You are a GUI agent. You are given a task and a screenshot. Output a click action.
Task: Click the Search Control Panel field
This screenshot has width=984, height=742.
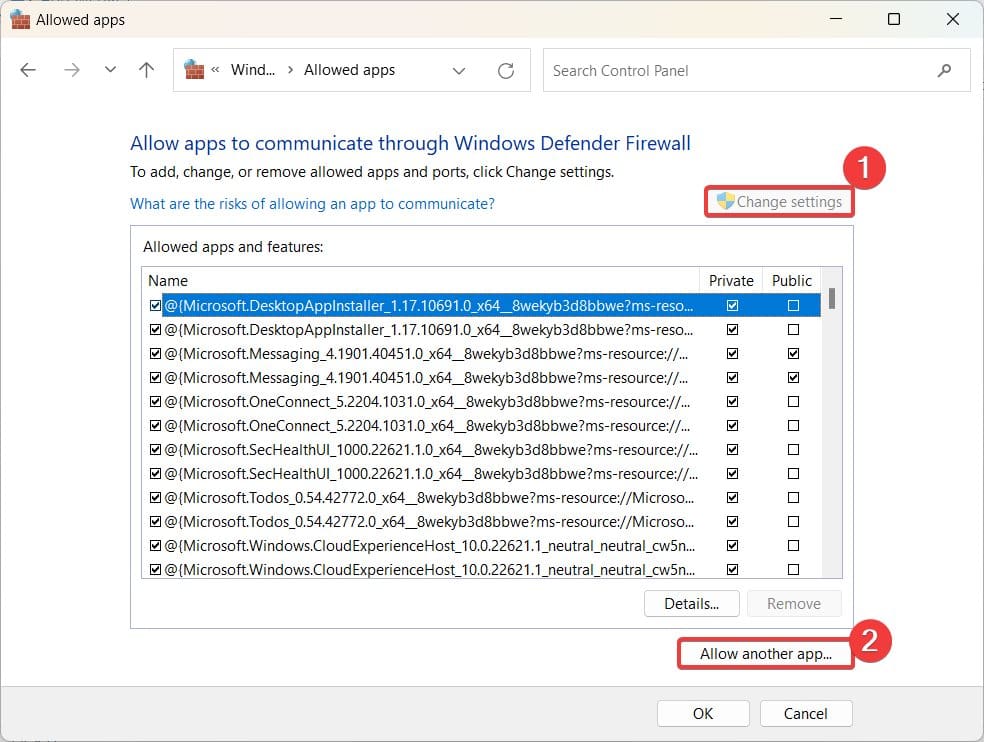pyautogui.click(x=740, y=71)
